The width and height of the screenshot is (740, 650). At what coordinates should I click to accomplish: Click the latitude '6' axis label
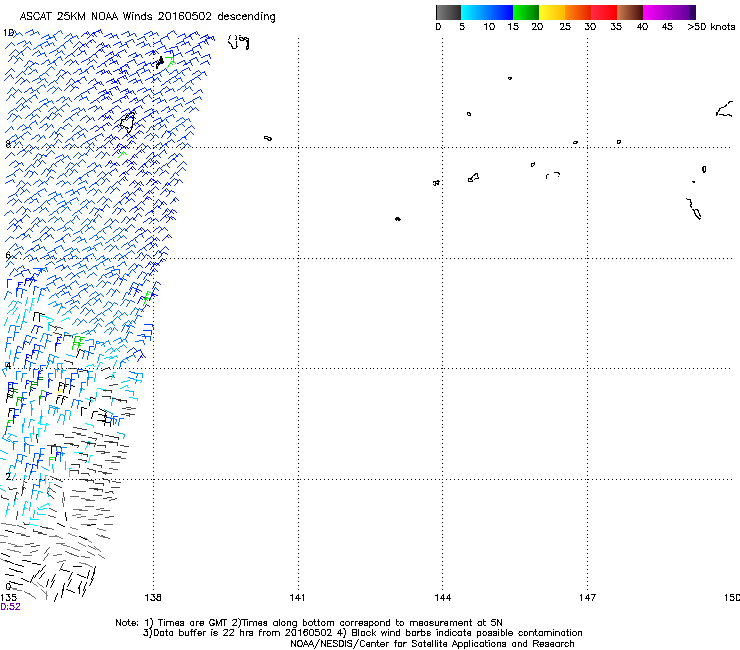8,255
